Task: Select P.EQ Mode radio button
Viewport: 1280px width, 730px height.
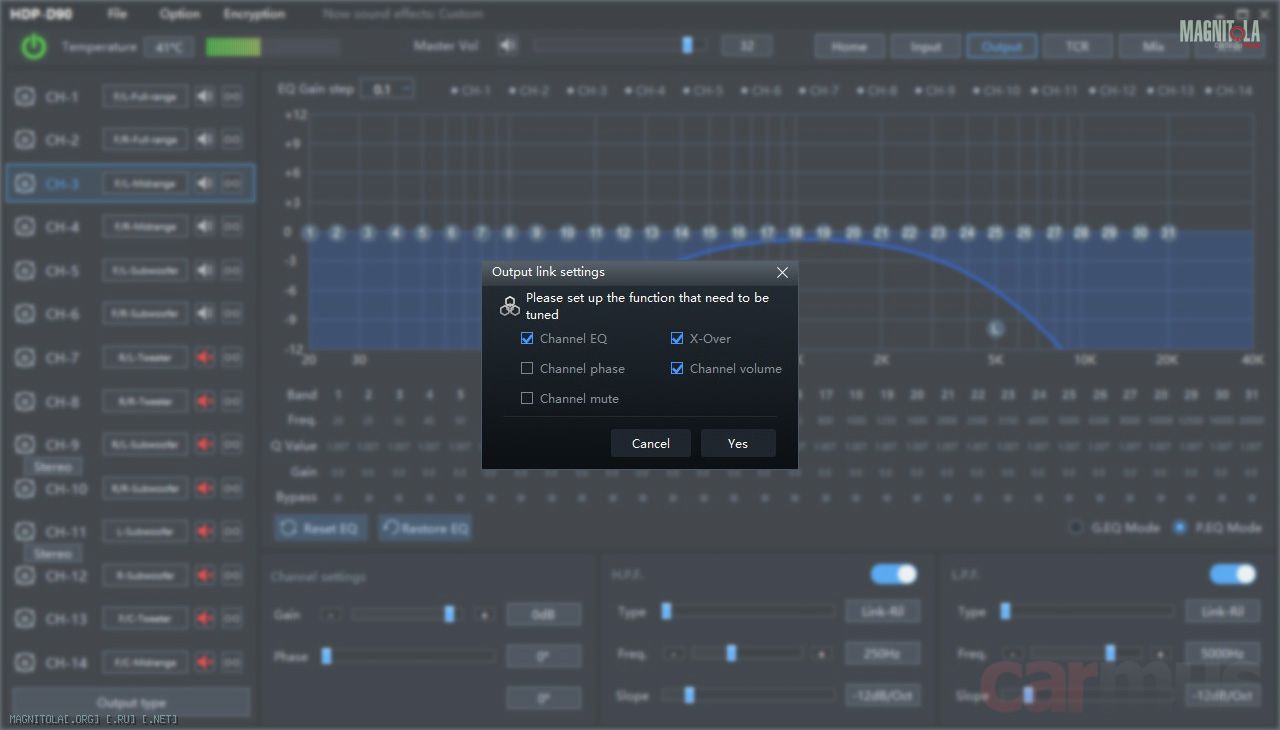Action: coord(1180,527)
